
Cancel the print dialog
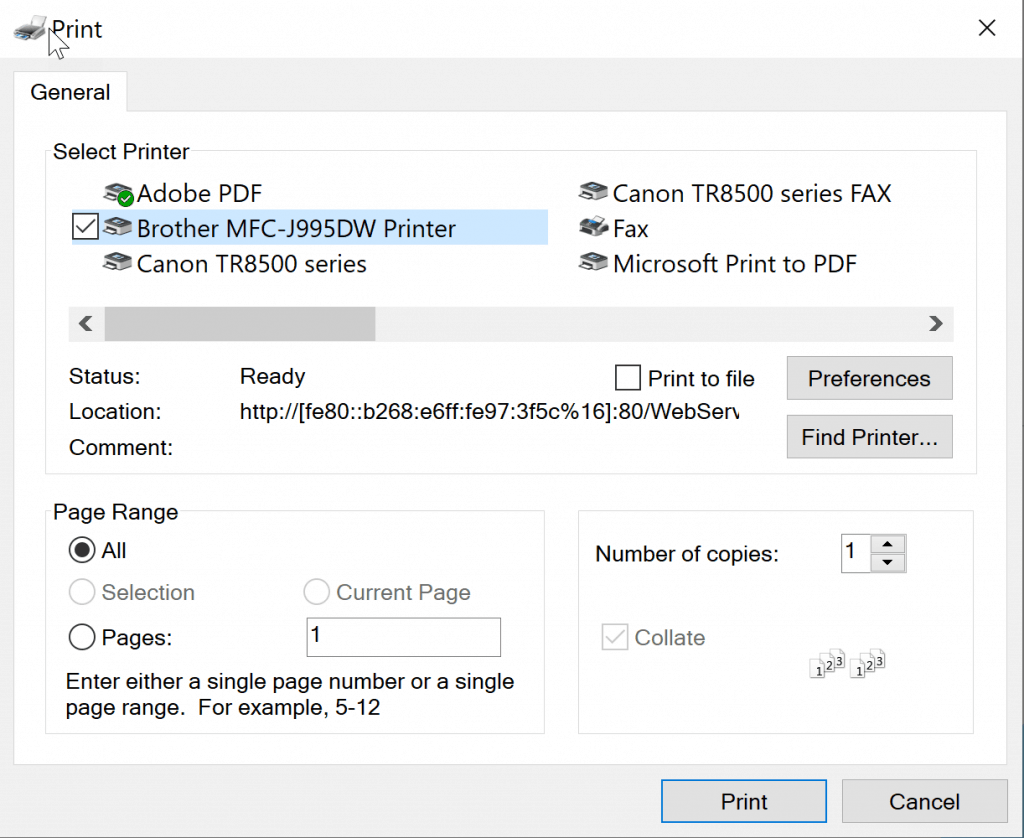[924, 801]
